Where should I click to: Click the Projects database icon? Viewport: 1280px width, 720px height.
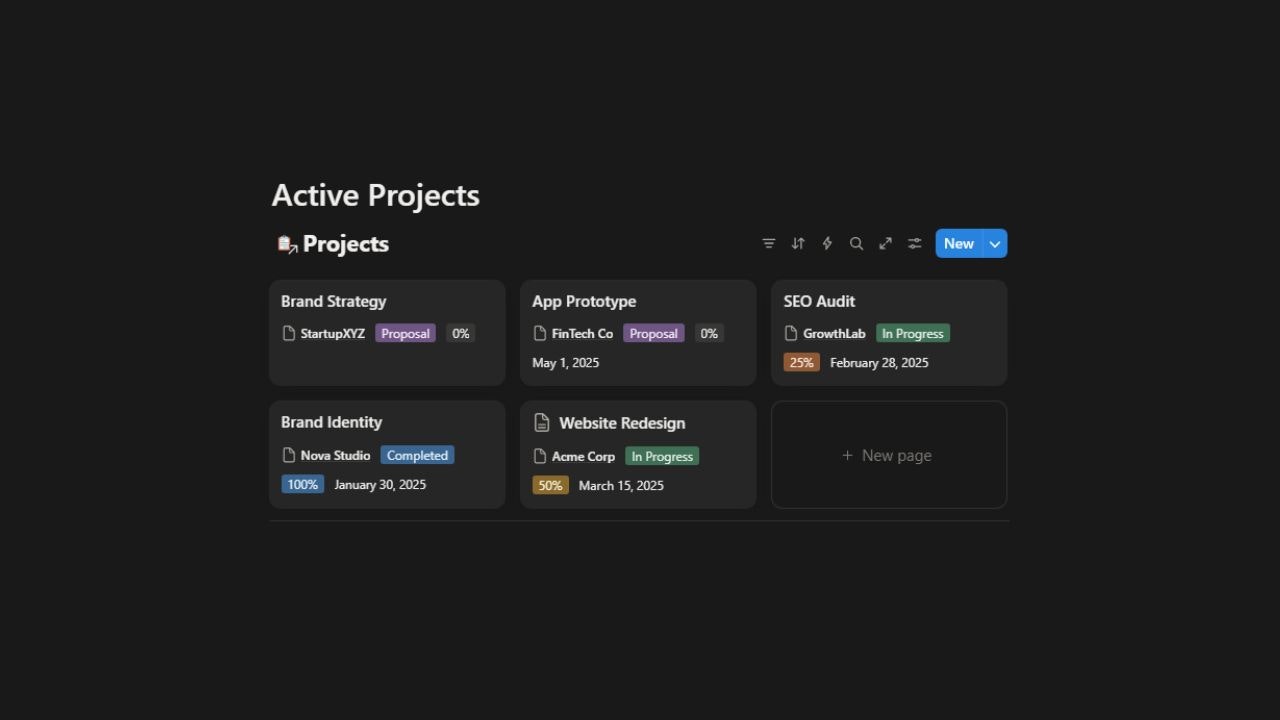pos(287,244)
